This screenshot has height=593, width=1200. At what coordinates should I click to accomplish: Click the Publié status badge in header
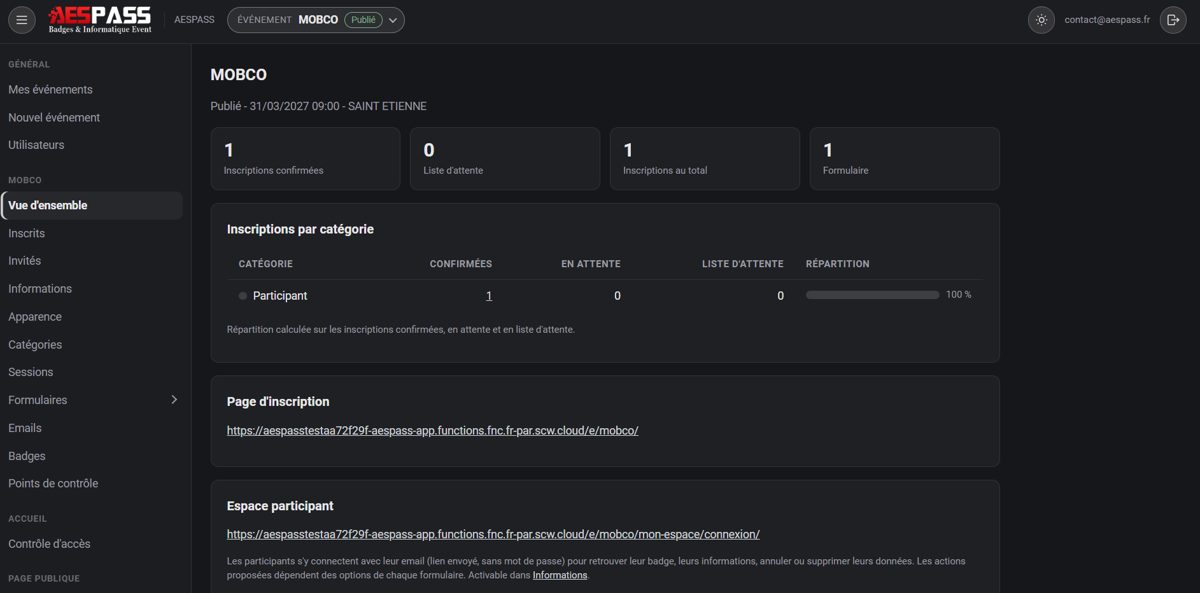(364, 20)
